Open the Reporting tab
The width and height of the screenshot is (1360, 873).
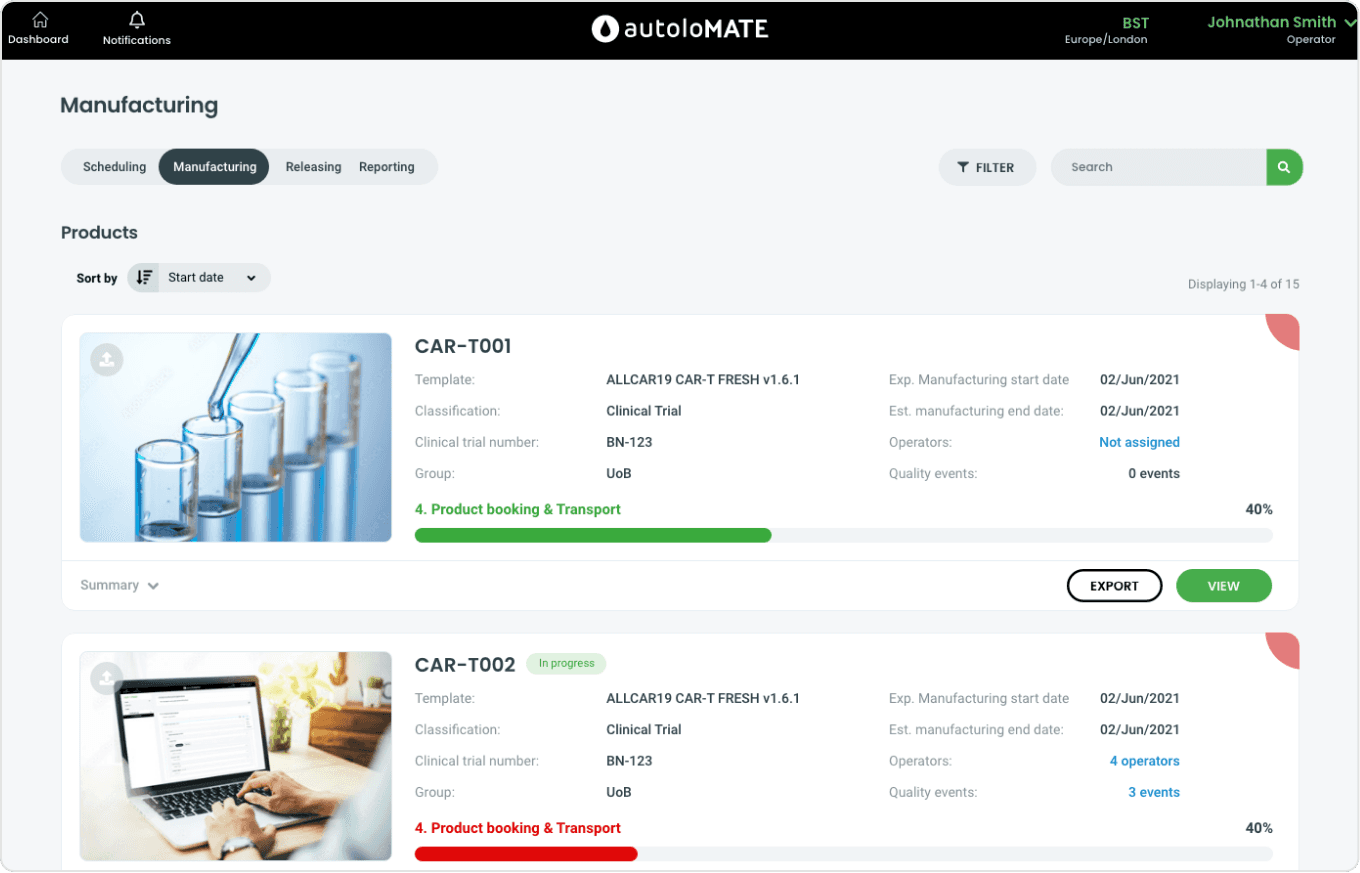coord(386,167)
